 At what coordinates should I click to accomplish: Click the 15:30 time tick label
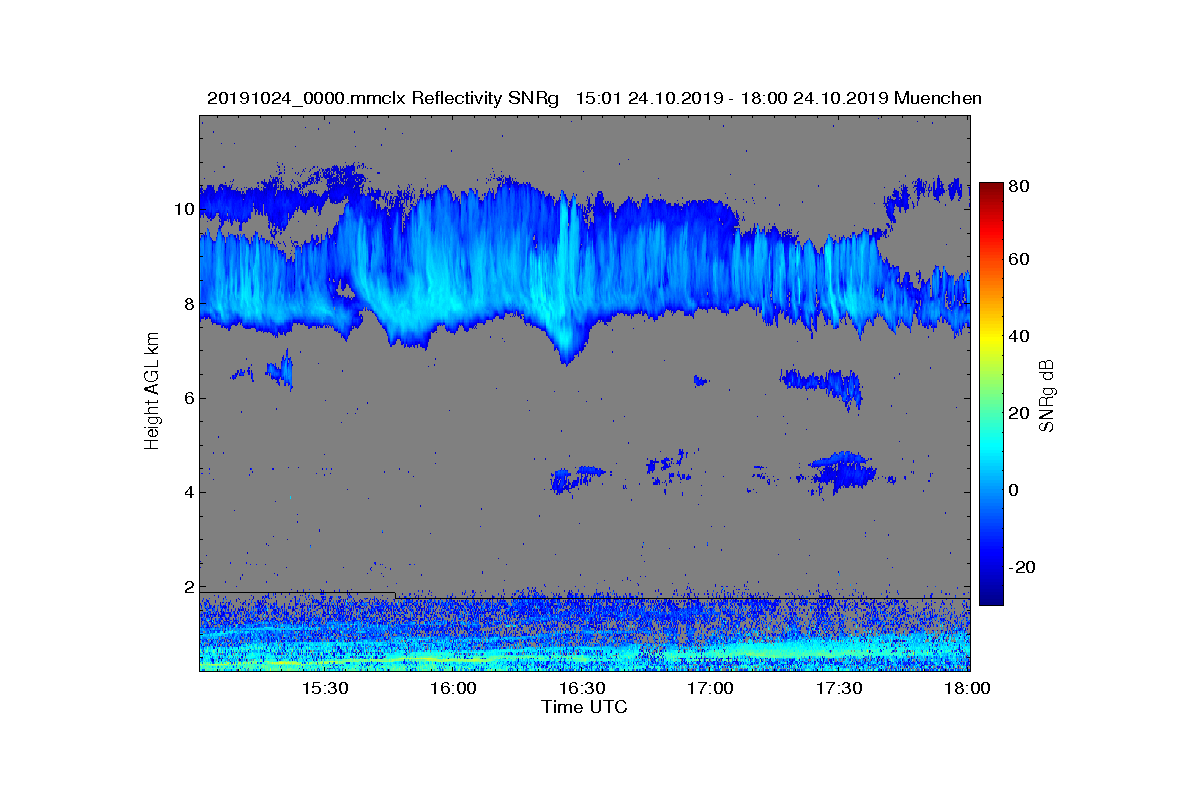pos(325,689)
